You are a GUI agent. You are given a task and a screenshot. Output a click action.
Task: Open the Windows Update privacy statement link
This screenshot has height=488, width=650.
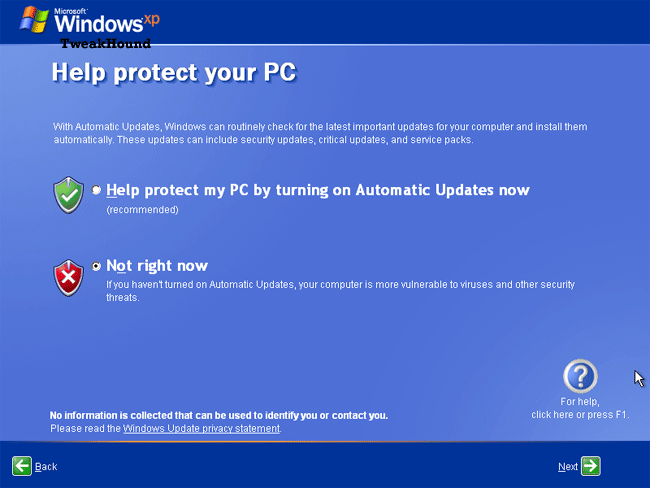pyautogui.click(x=201, y=428)
